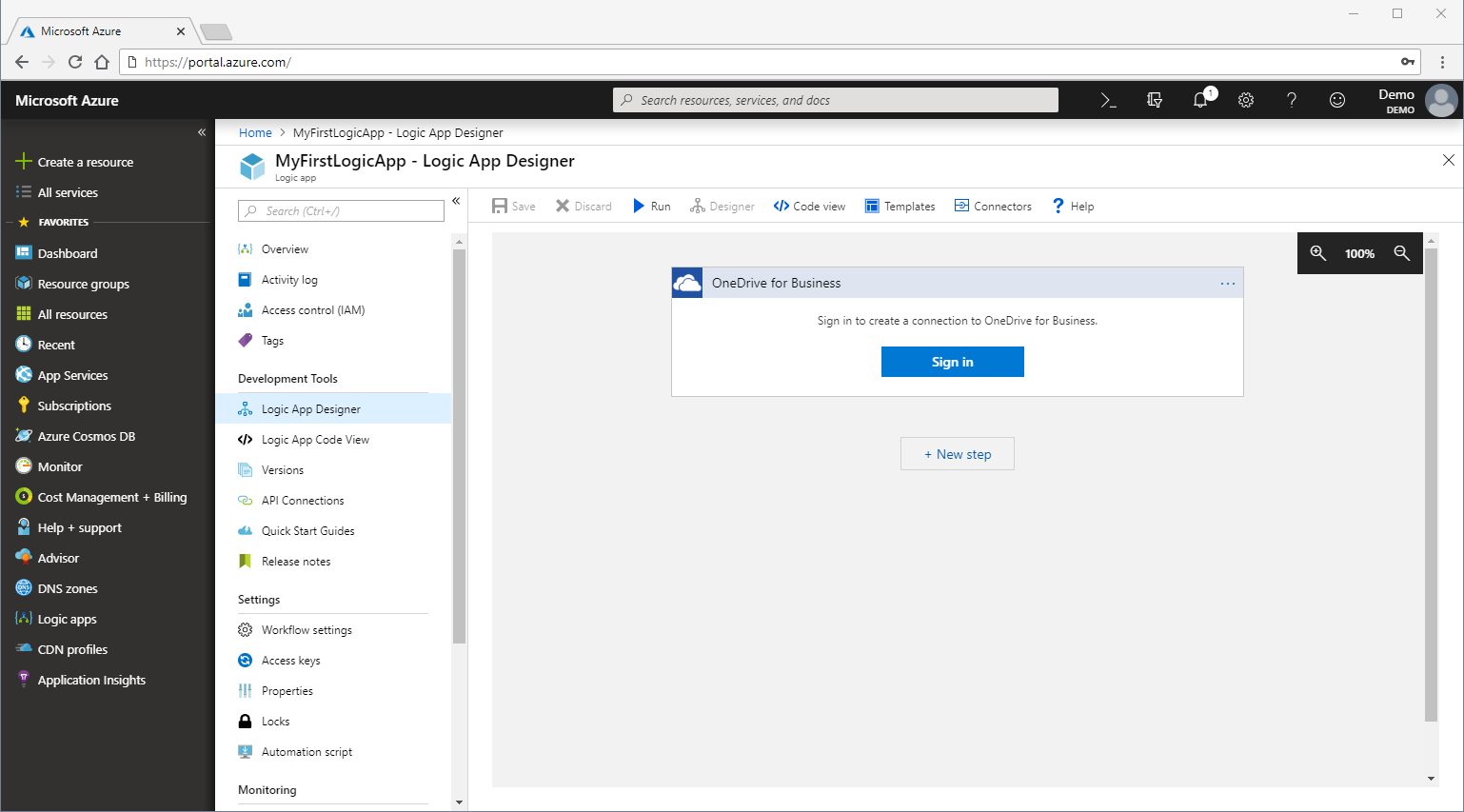Viewport: 1464px width, 812px height.
Task: Open the Demo account avatar
Action: tap(1441, 100)
